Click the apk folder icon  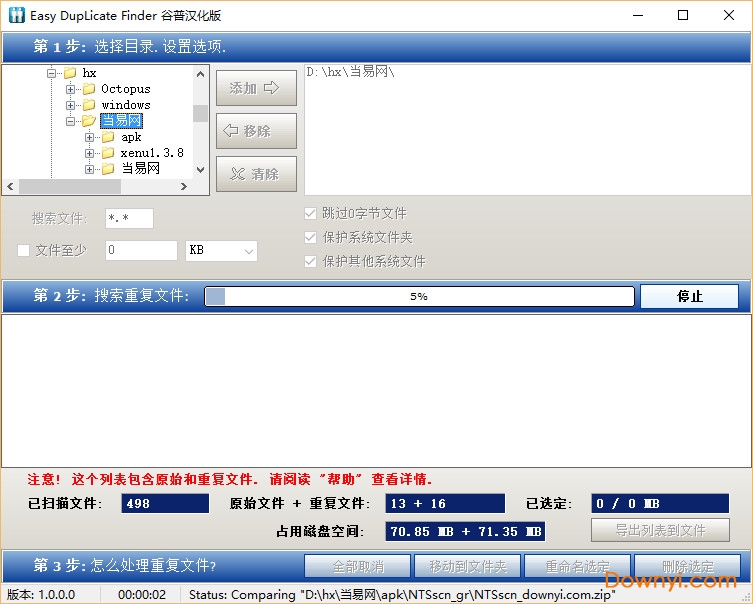(x=108, y=137)
